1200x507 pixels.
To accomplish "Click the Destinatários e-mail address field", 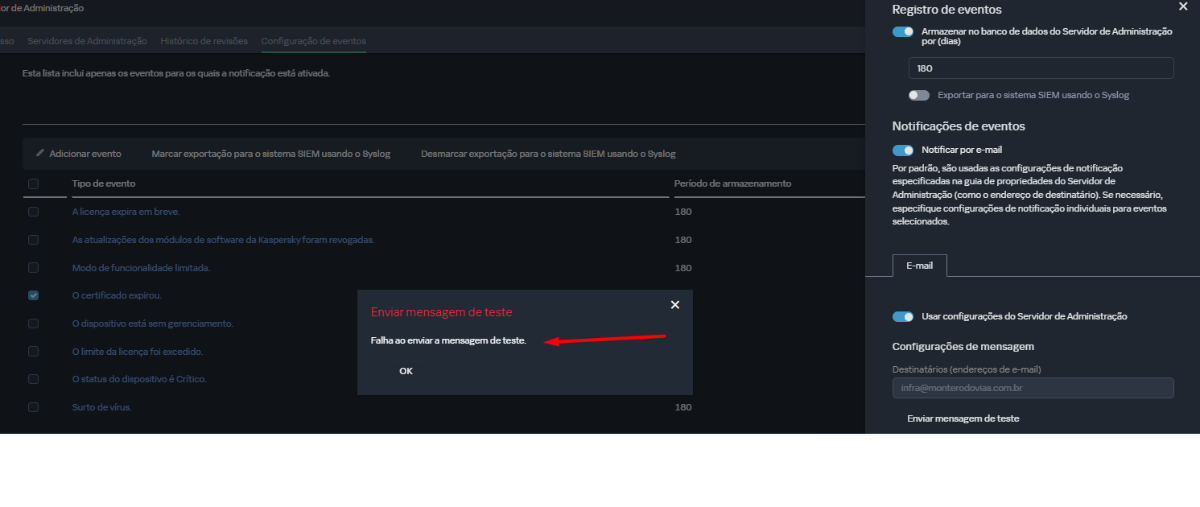I will coord(1033,388).
